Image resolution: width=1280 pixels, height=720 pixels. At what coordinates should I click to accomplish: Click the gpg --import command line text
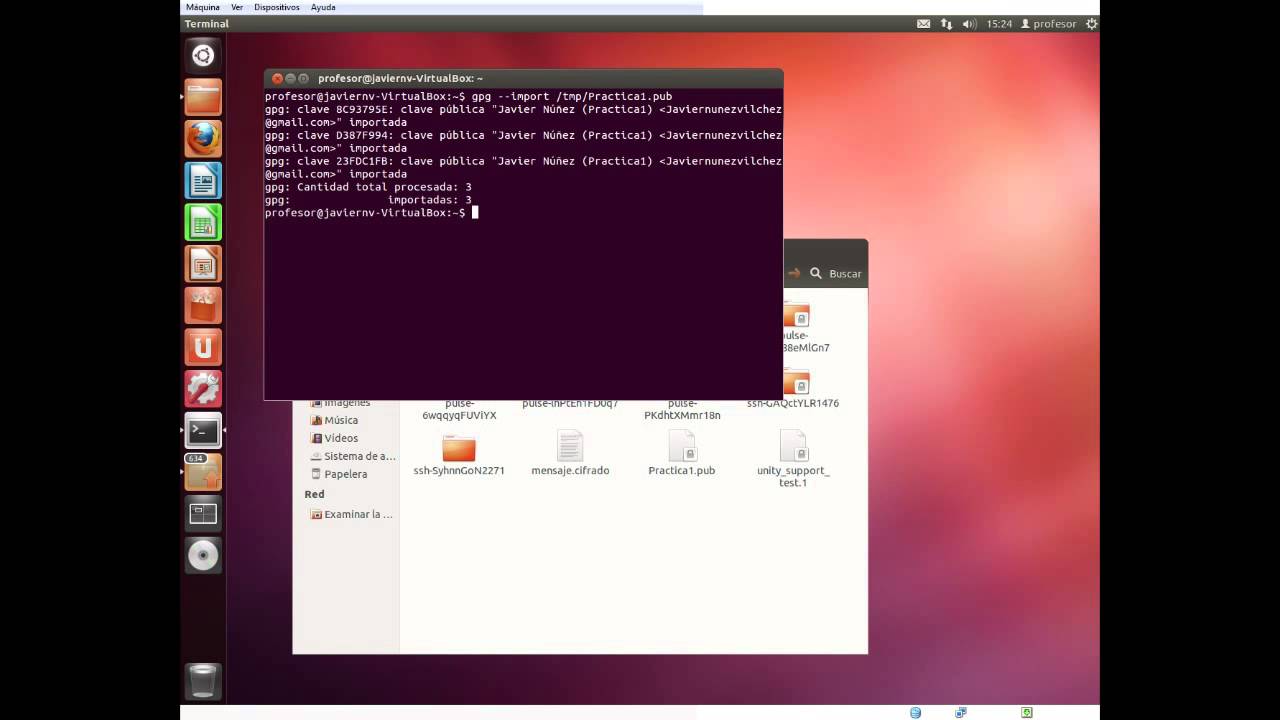(571, 96)
